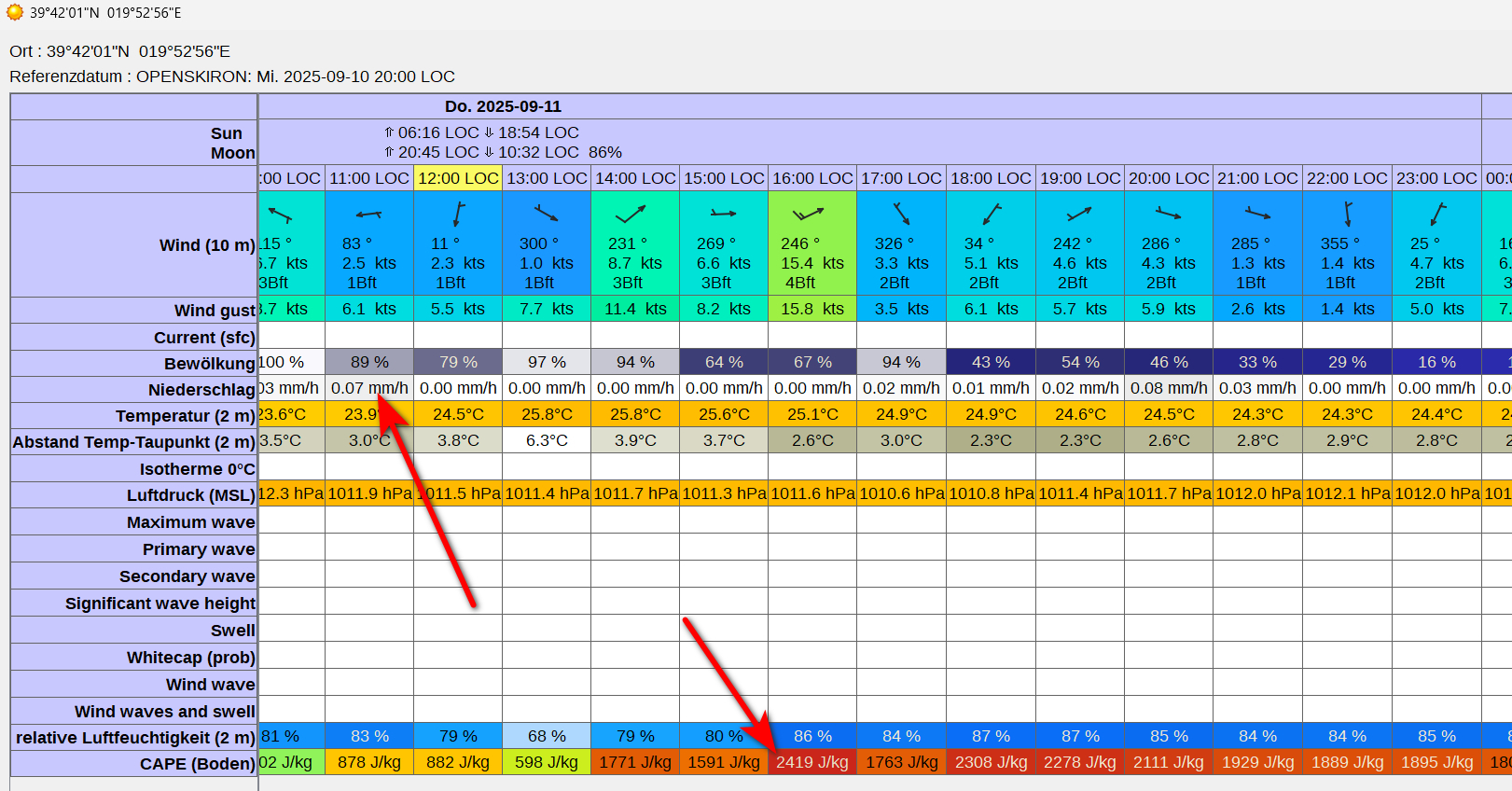Screen dimensions: 1512x791
Task: Select the 68 % relative humidity cell
Action: (x=547, y=736)
